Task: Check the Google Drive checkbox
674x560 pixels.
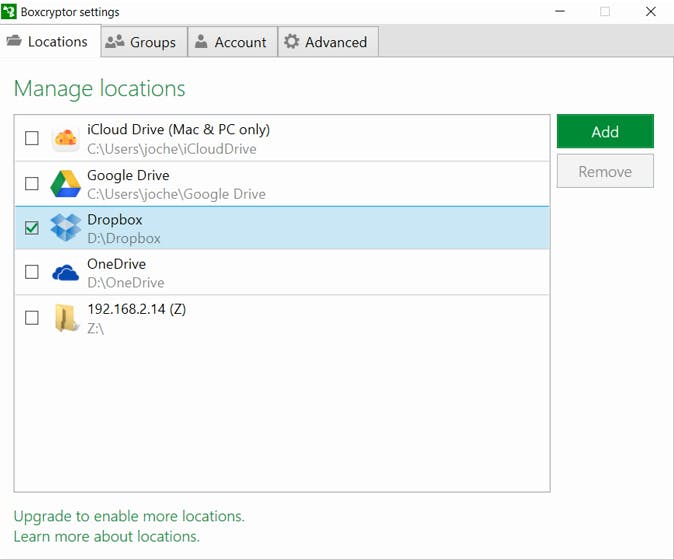Action: point(32,183)
